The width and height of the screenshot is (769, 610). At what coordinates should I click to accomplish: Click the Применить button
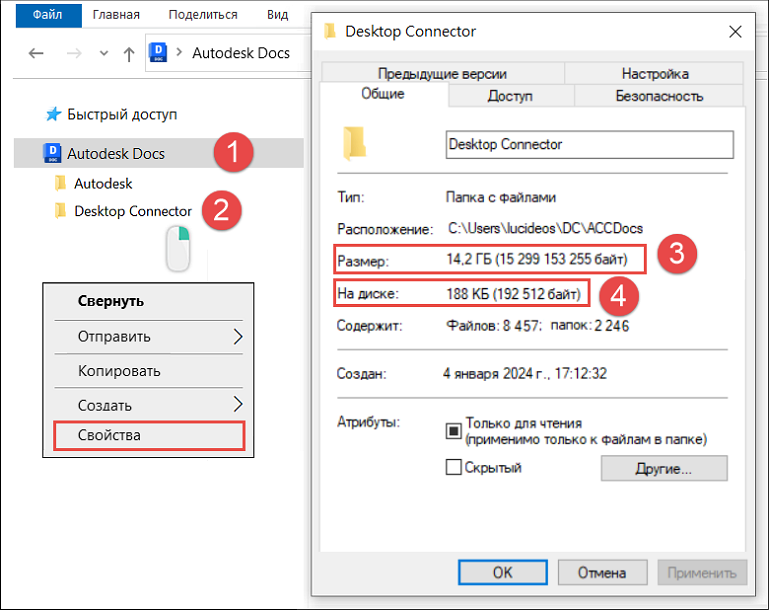point(702,572)
